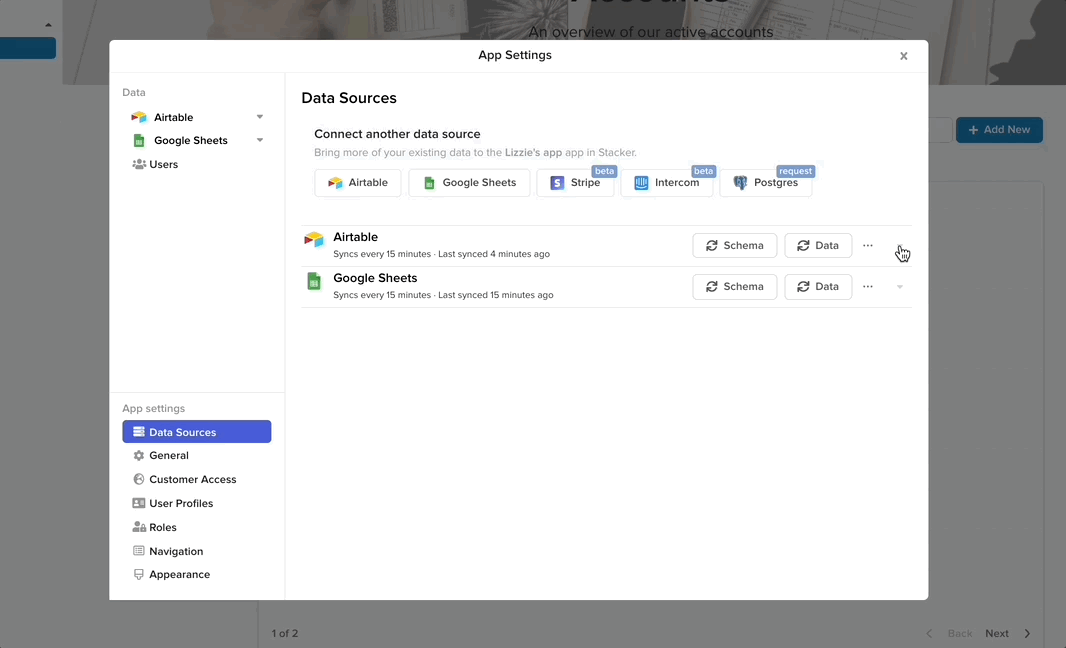
Task: Connect a new Google Sheets data source
Action: pyautogui.click(x=469, y=182)
